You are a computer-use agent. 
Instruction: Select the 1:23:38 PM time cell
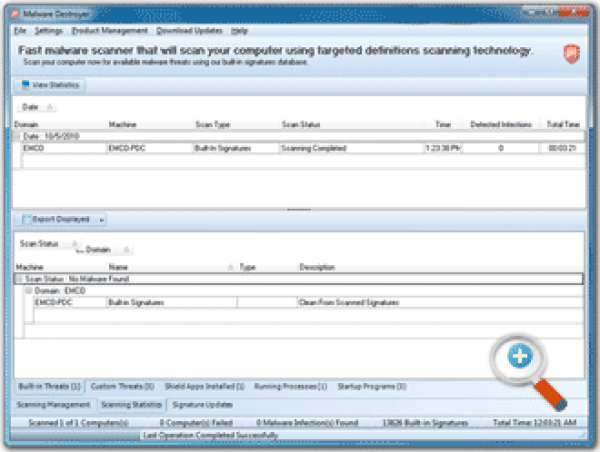443,148
